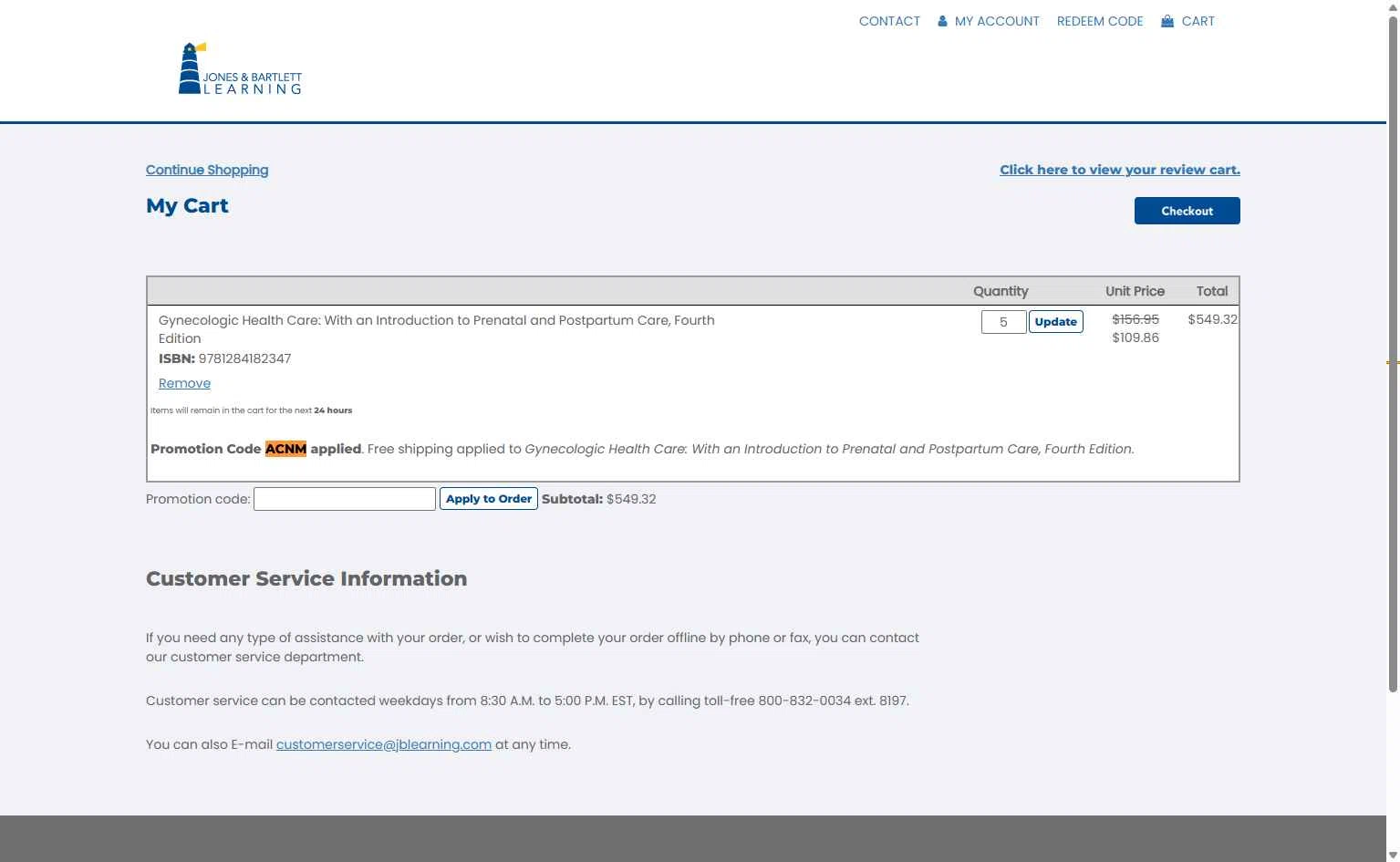
Task: Click the shopping bag icon beside Cart
Action: (x=1167, y=21)
